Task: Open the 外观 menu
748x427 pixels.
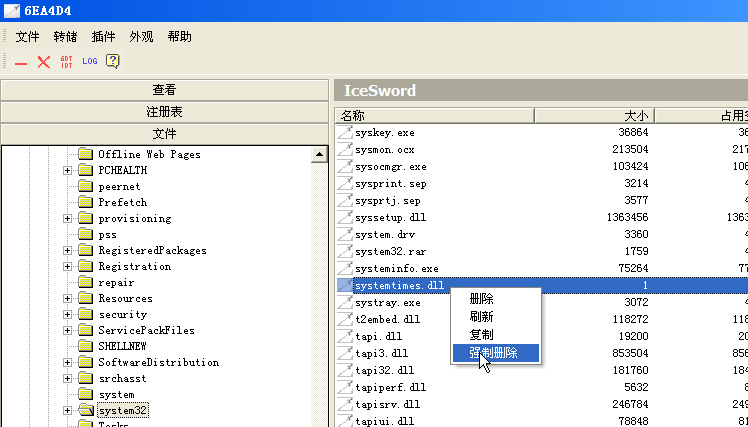Action: tap(142, 37)
